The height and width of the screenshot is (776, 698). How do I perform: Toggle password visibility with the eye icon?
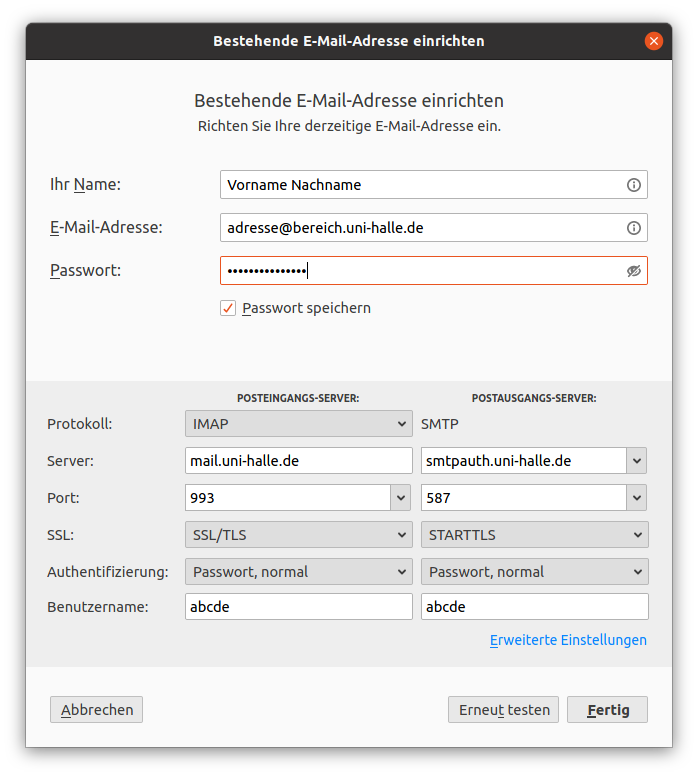point(634,271)
